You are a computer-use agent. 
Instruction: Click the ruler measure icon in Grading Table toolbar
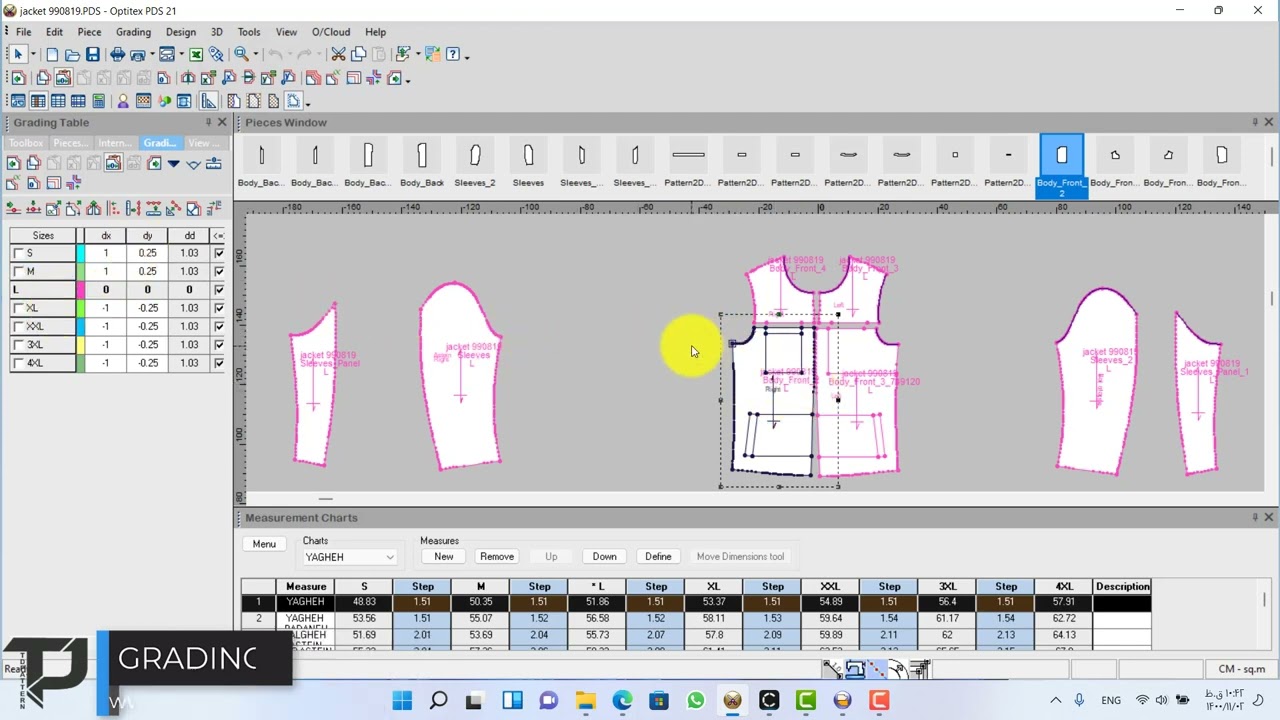point(213,164)
